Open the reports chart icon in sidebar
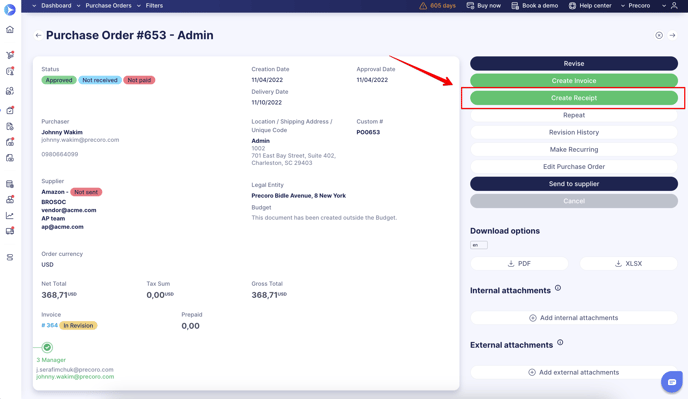Screen dimensions: 688x399 tap(10, 216)
